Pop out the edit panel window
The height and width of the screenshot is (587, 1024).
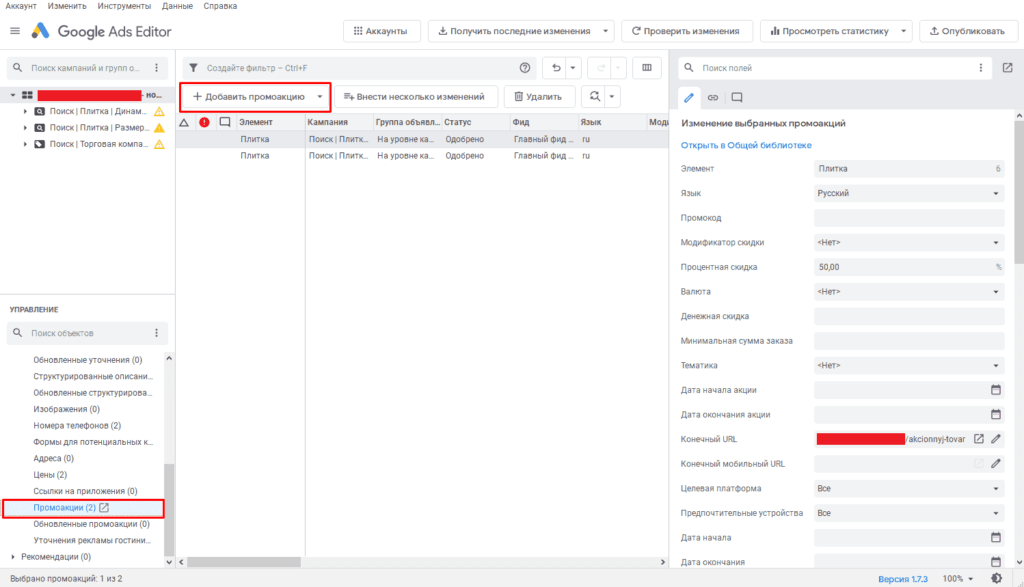tap(1007, 68)
